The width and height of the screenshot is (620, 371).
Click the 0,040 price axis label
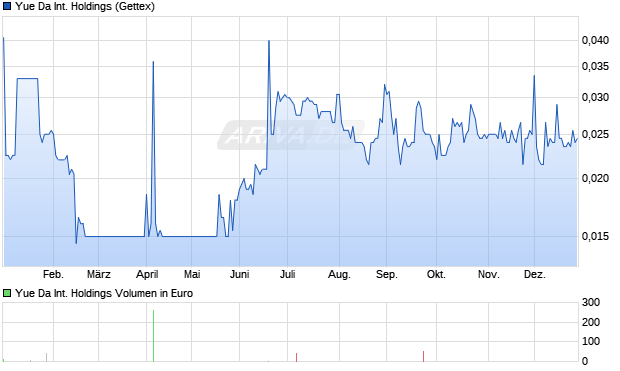595,40
